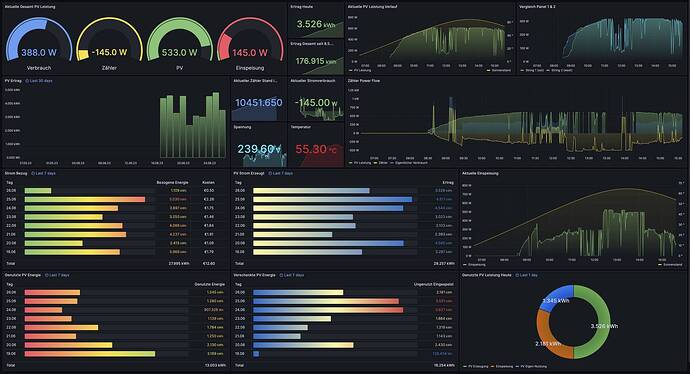Viewport: 690px width, 374px height.
Task: Sort by Ungenutzt Eingespeist column header
Action: coord(433,284)
